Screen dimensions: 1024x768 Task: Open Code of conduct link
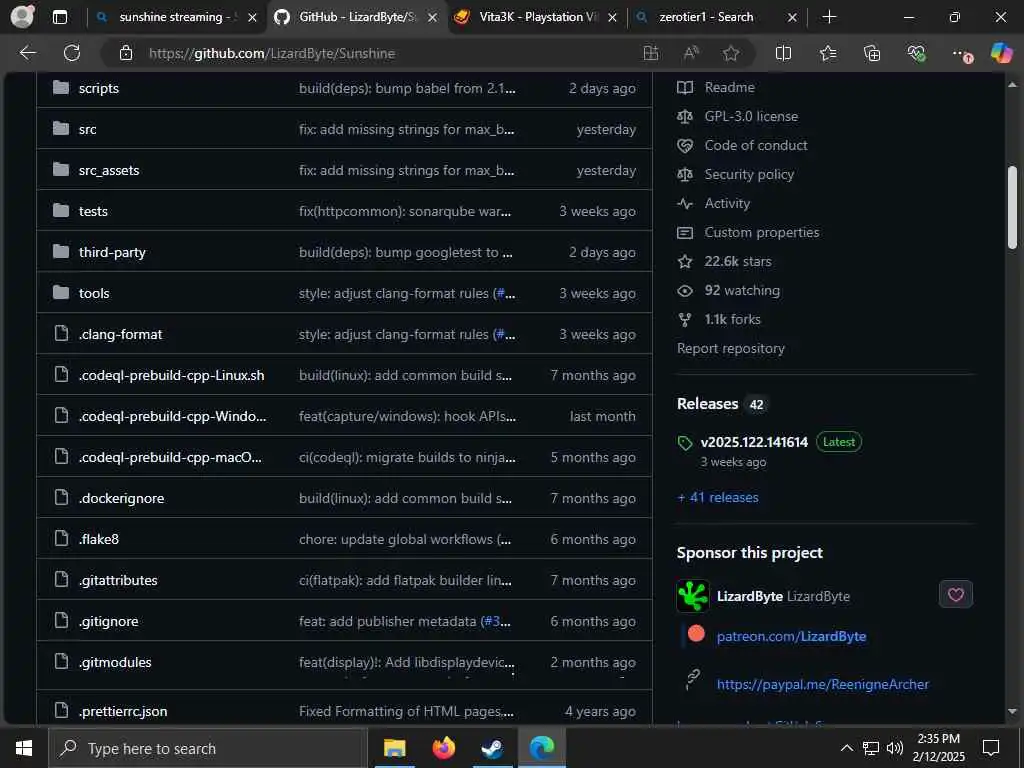tap(756, 146)
